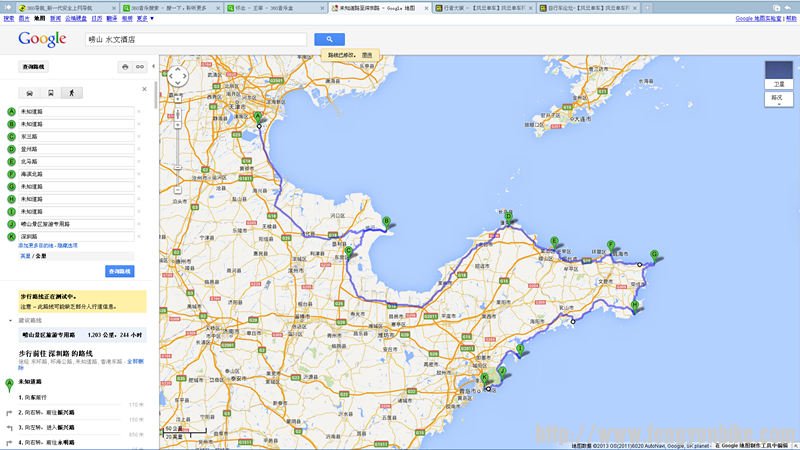
Task: Click the map pan compass control
Action: point(177,76)
